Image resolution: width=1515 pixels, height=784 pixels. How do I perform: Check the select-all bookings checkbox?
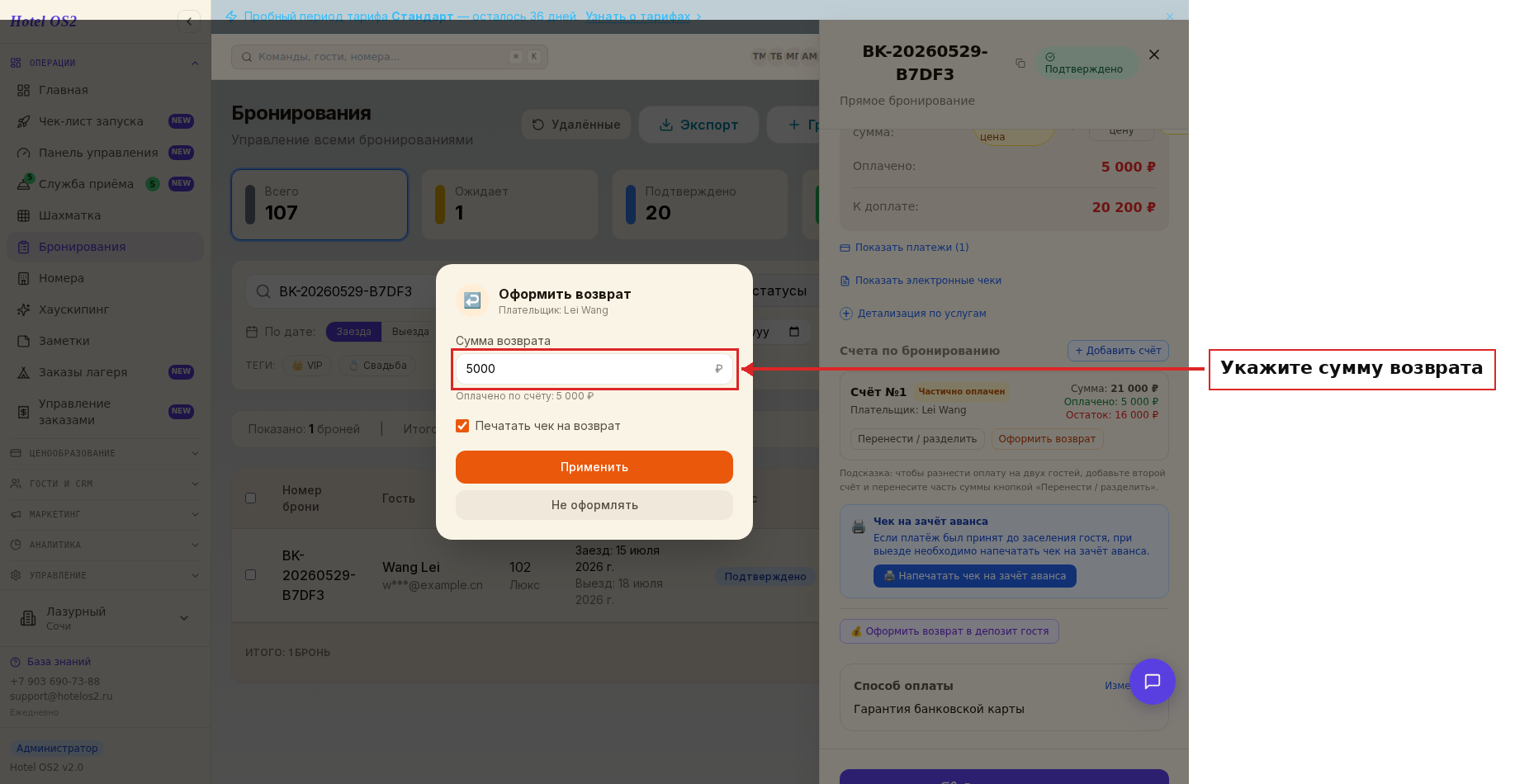[x=251, y=498]
